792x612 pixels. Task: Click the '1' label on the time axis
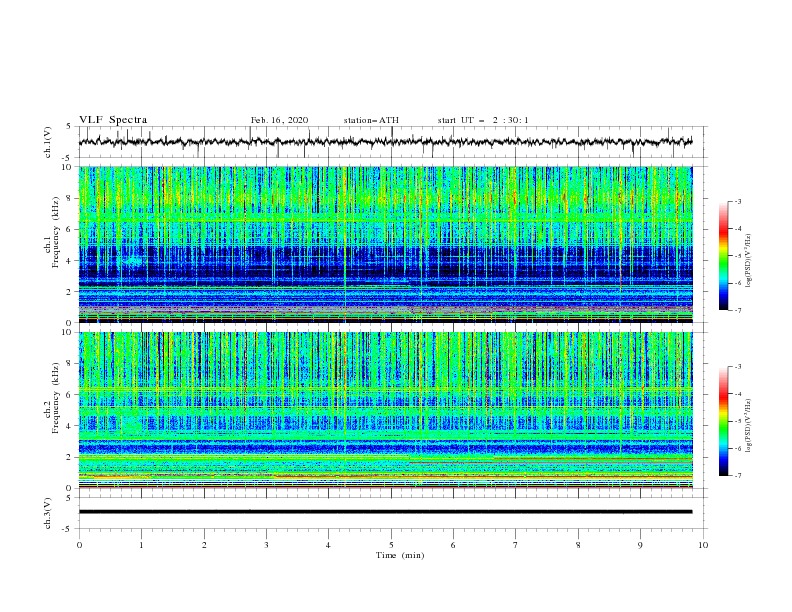coord(142,545)
